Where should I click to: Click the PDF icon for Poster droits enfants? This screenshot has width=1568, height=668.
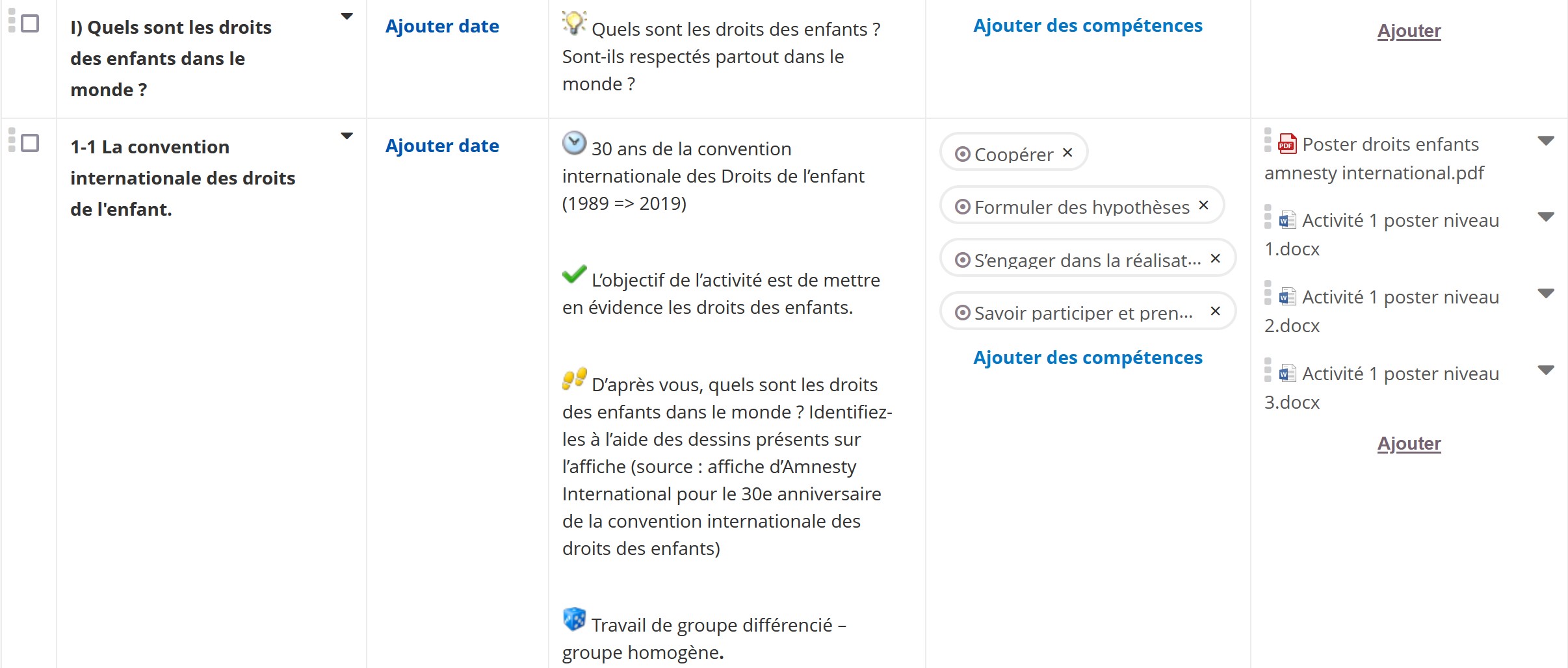click(1287, 144)
